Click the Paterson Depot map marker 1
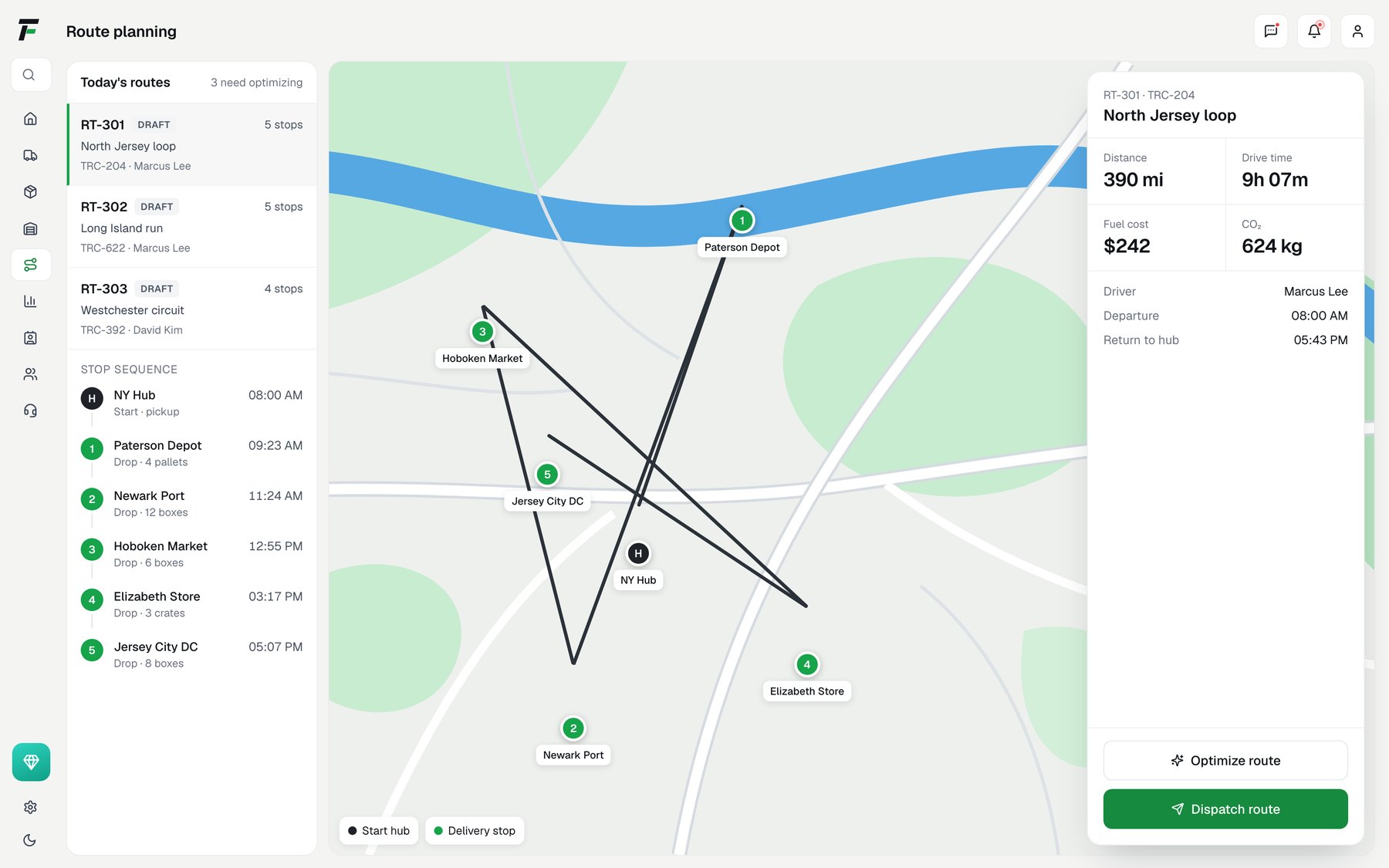This screenshot has width=1389, height=868. click(x=742, y=221)
